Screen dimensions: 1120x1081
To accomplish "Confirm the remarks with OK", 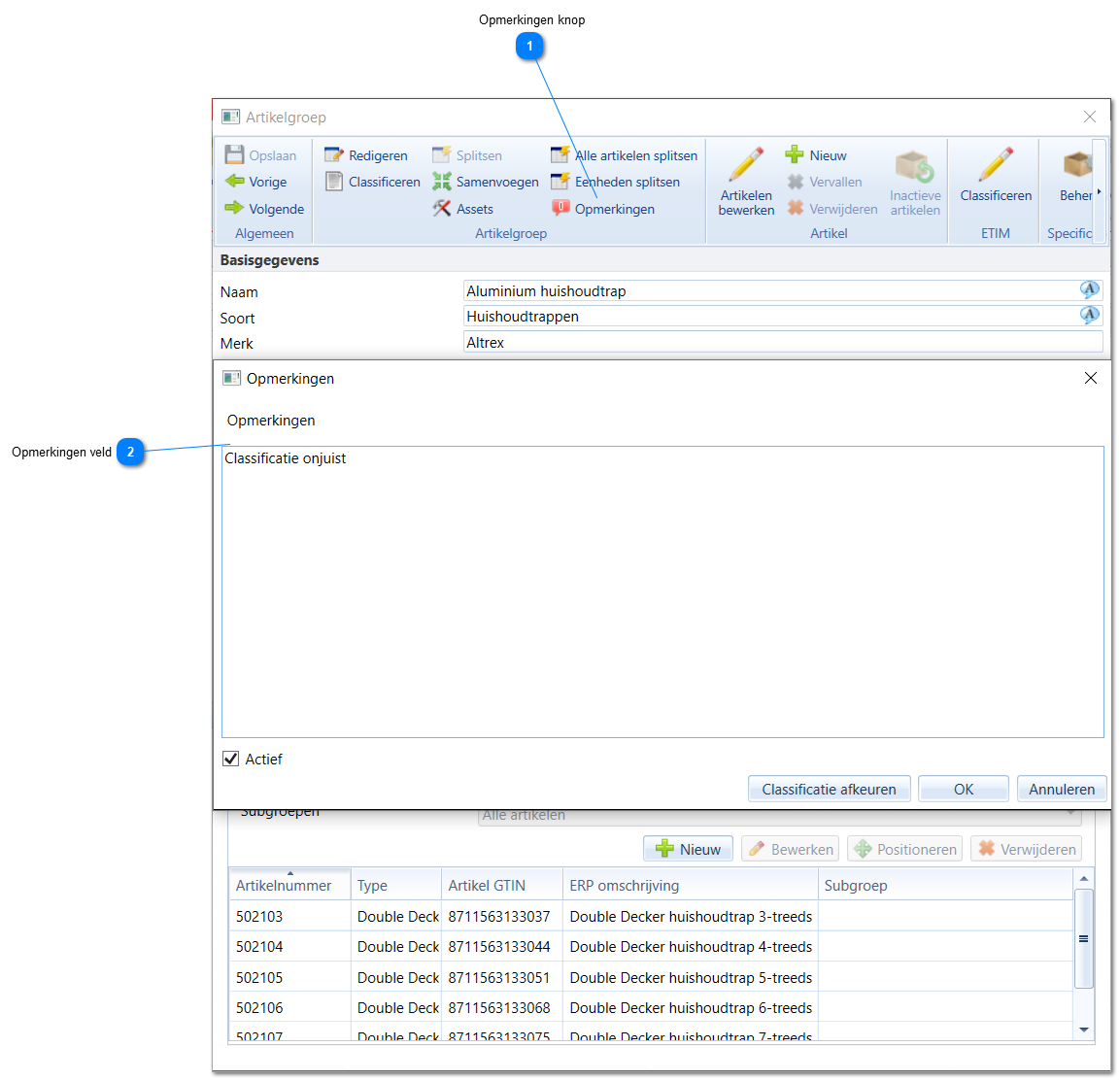I will click(x=963, y=789).
